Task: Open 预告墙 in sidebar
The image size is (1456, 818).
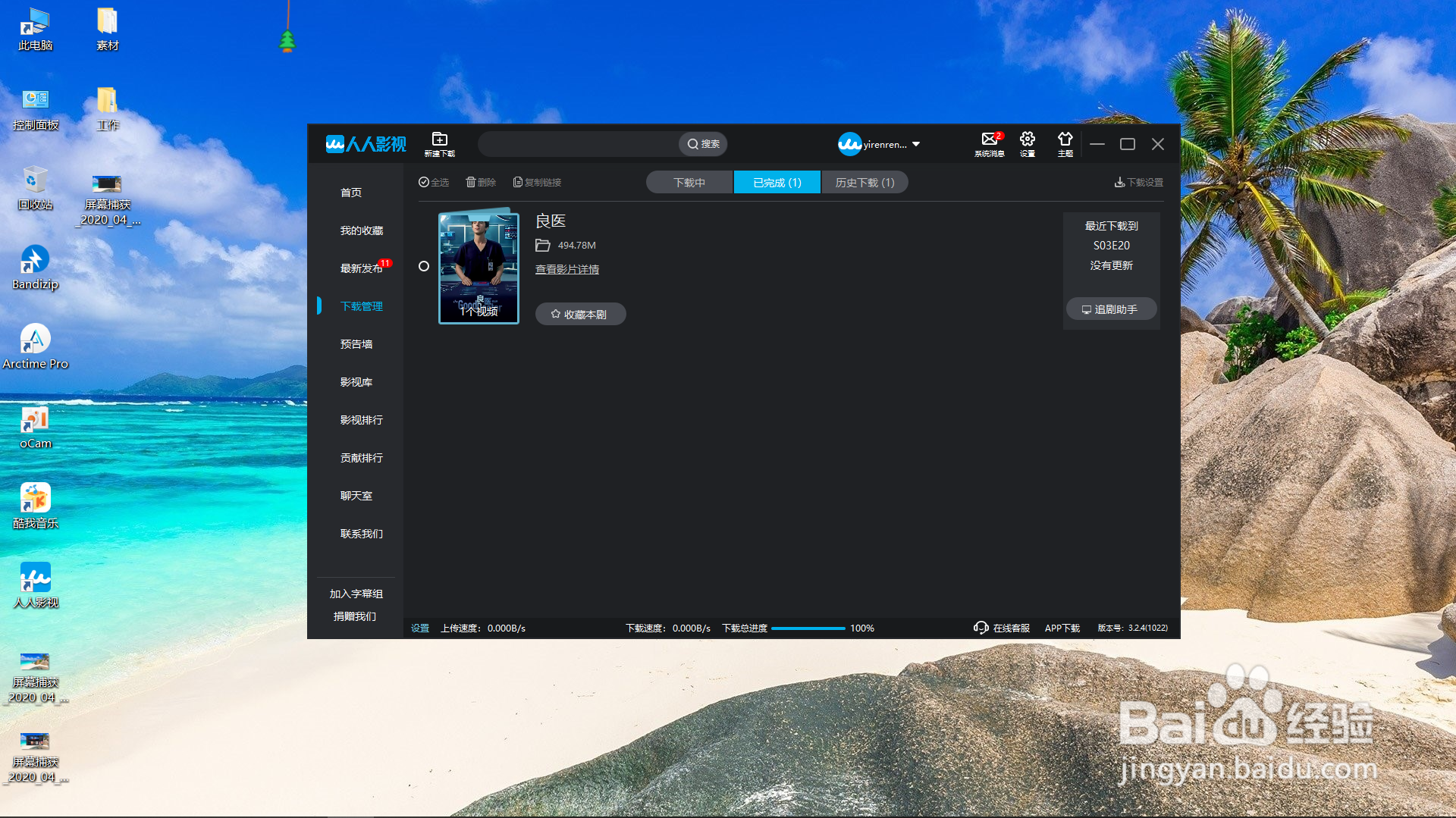Action: tap(356, 344)
